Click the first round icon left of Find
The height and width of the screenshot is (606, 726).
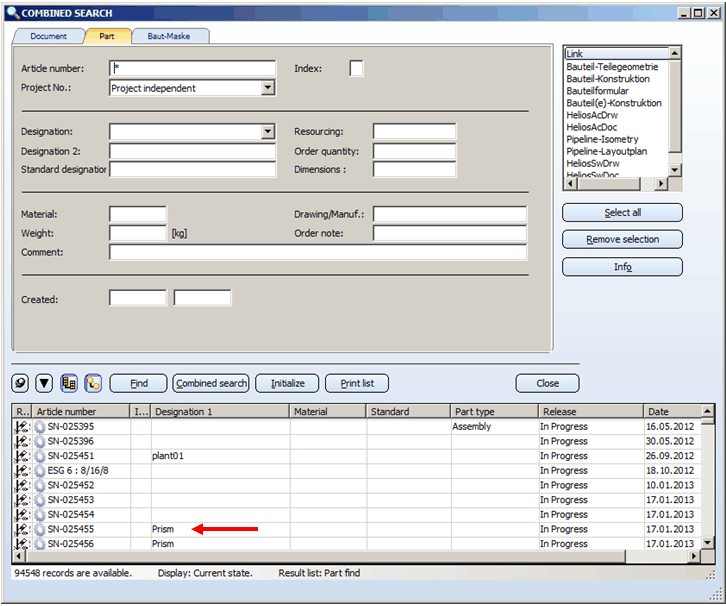click(x=21, y=383)
